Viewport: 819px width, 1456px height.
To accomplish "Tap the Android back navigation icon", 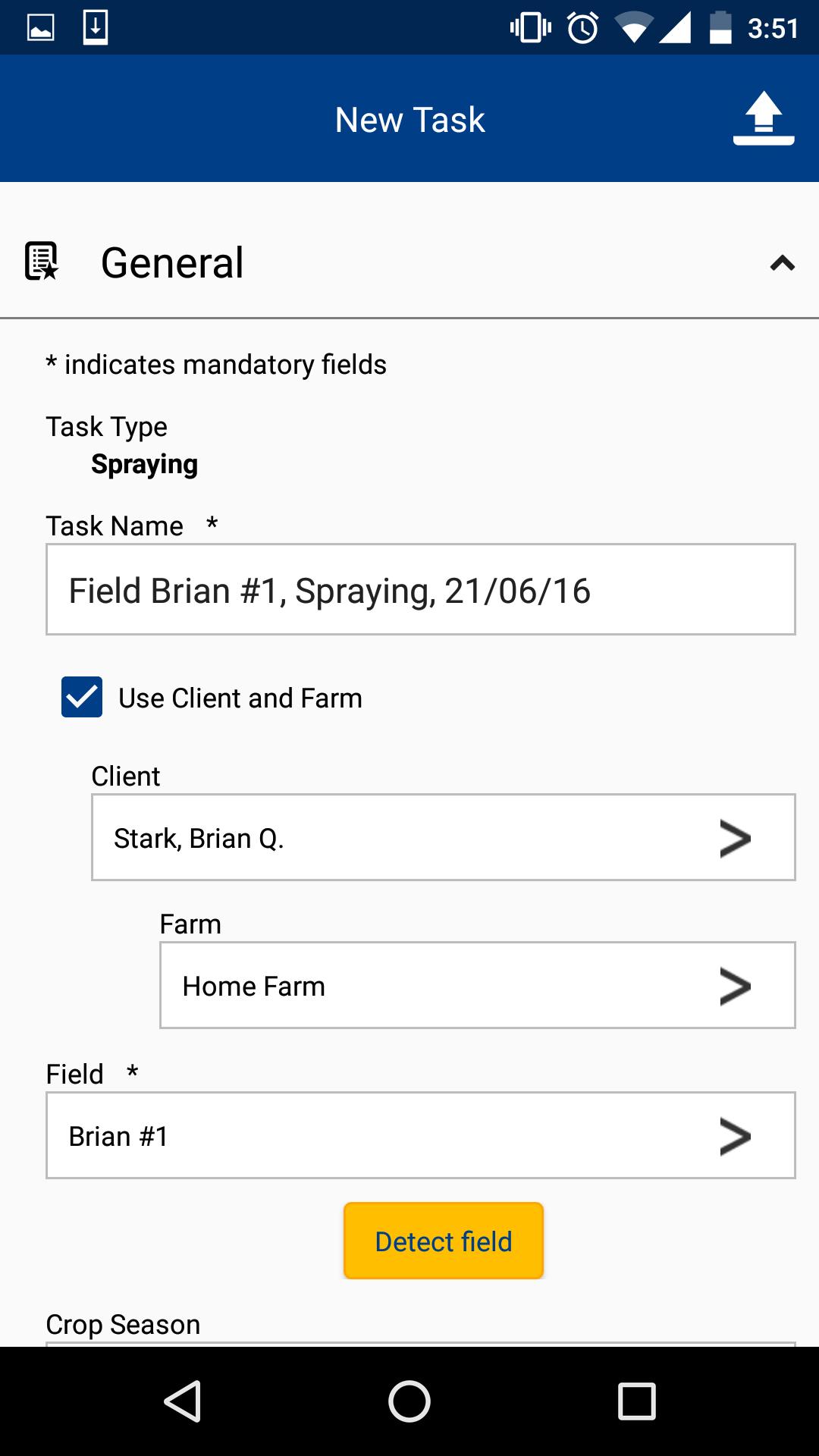I will 183,1401.
